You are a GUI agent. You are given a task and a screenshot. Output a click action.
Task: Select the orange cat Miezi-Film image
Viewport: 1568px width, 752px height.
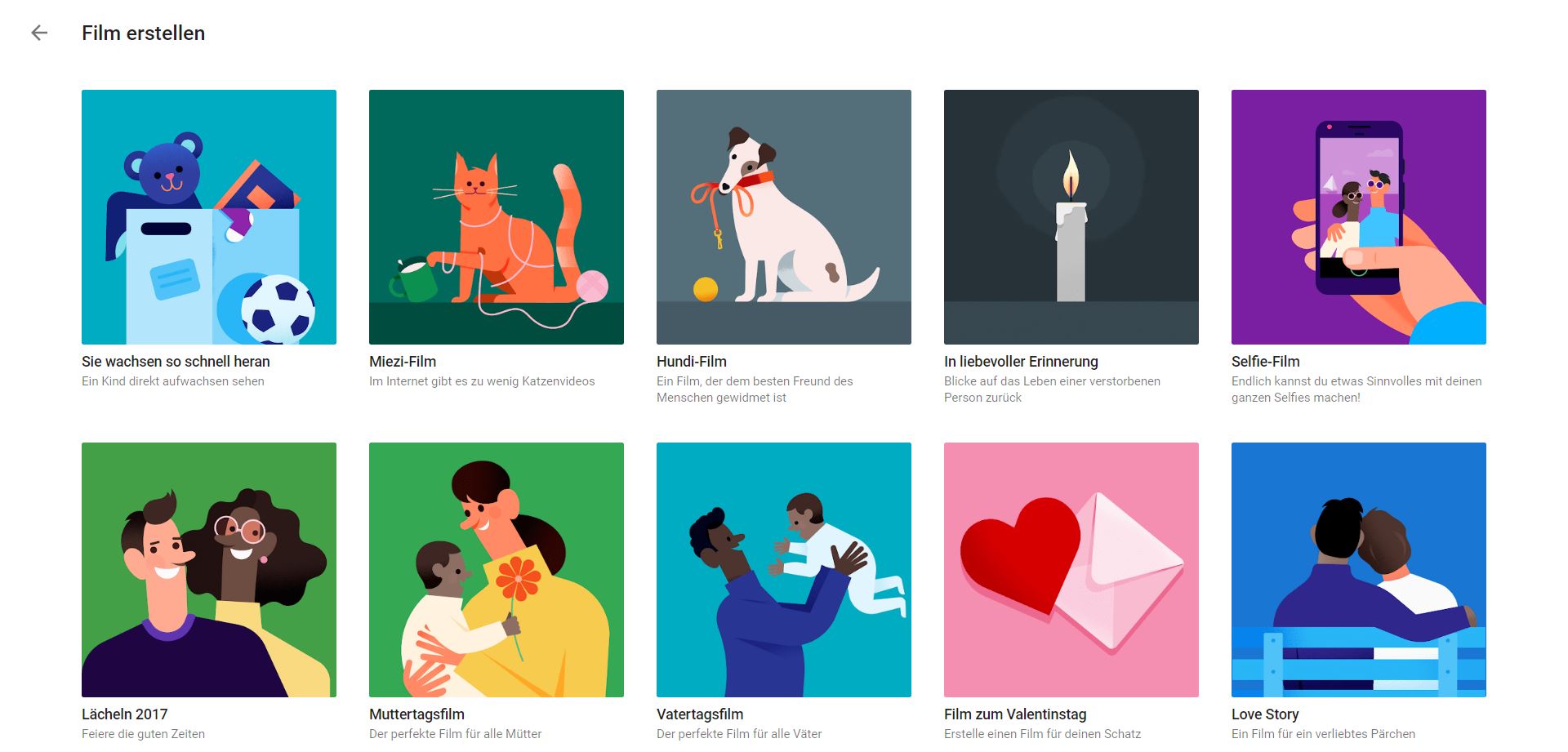(x=497, y=217)
